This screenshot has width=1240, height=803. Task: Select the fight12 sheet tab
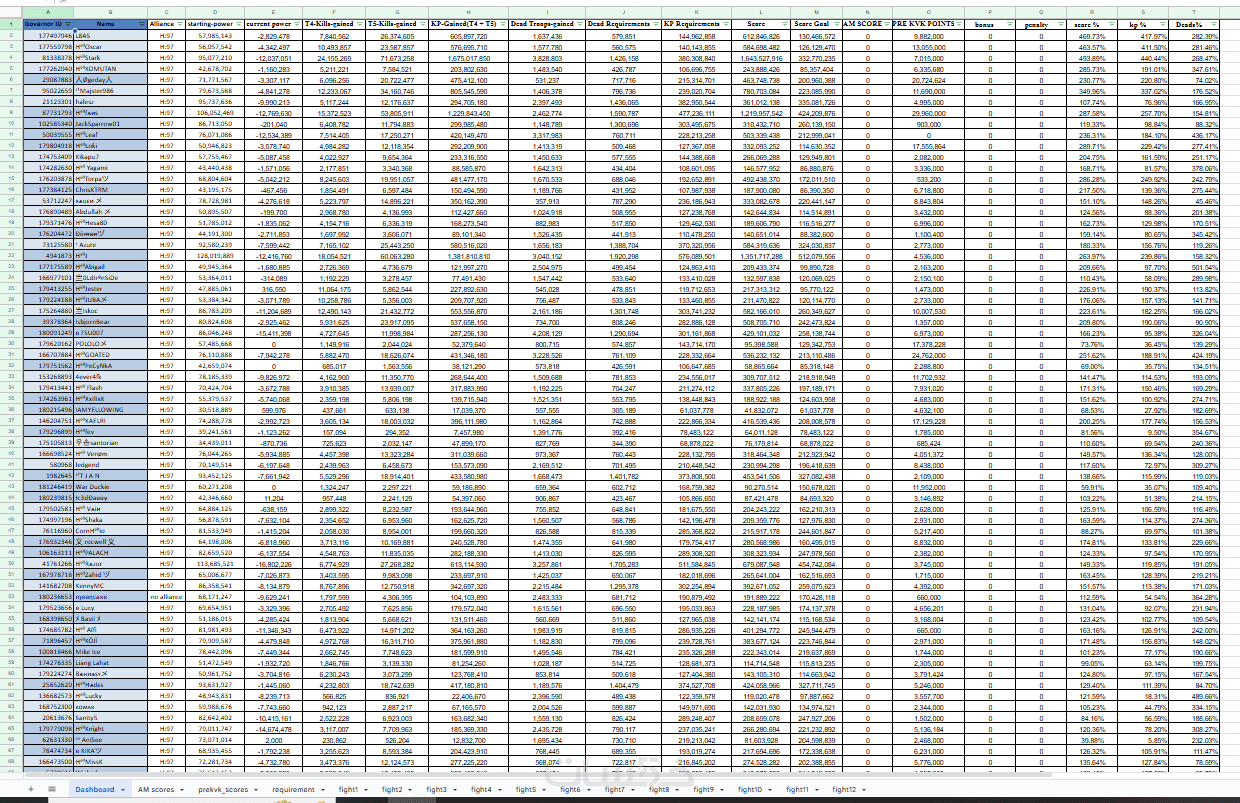pos(843,789)
